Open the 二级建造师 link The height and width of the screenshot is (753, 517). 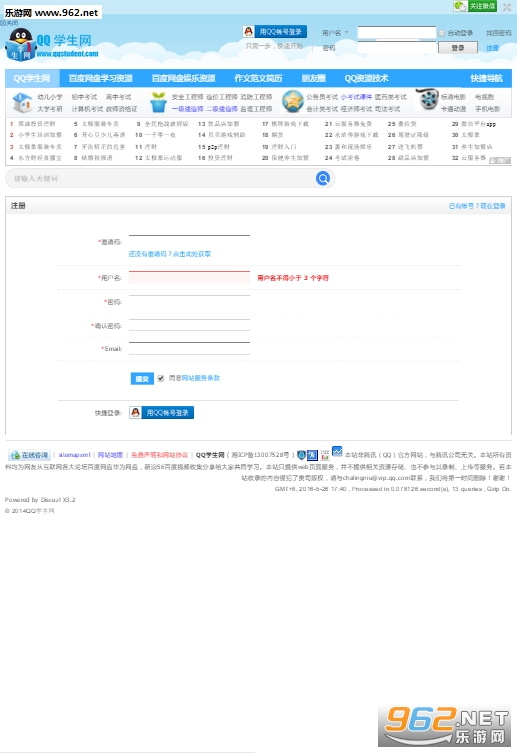click(222, 109)
